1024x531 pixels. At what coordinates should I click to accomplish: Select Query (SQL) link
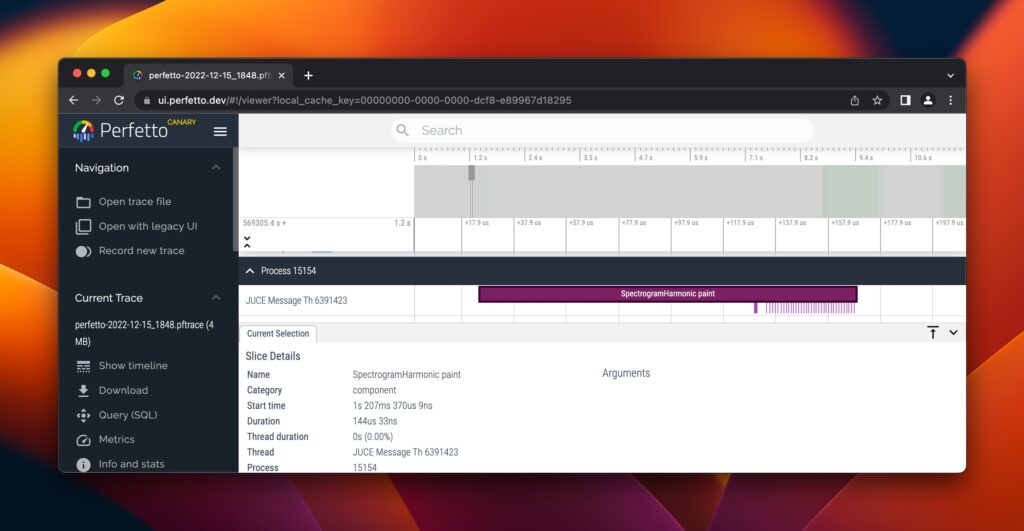[x=128, y=415]
